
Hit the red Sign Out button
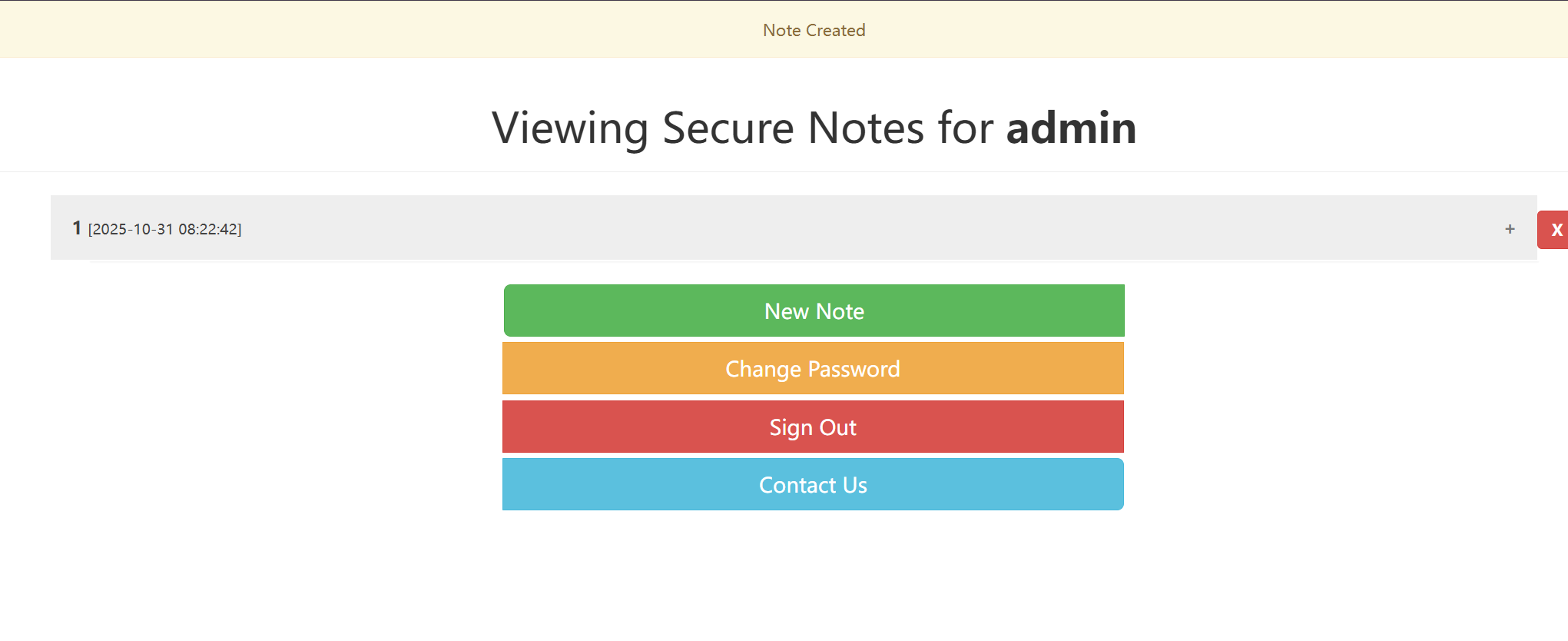click(x=813, y=427)
